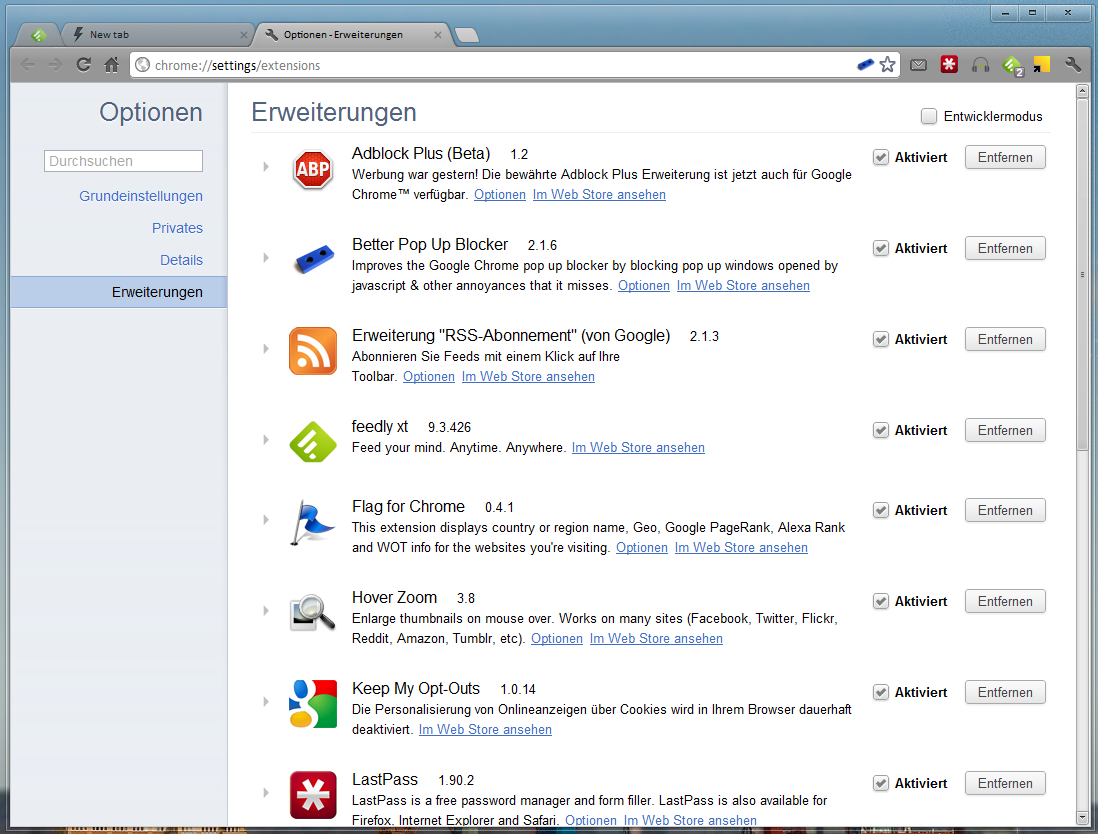The image size is (1098, 834).
Task: Click the vertical scrollbar thumb
Action: (x=1082, y=274)
